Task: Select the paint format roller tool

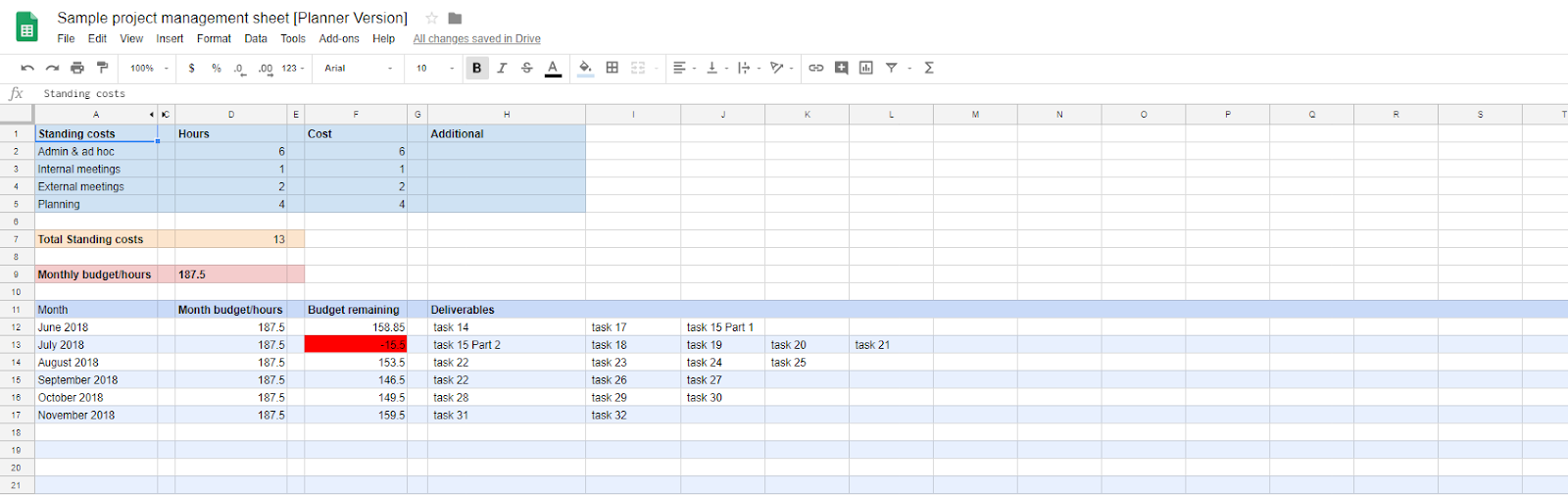Action: (x=102, y=68)
